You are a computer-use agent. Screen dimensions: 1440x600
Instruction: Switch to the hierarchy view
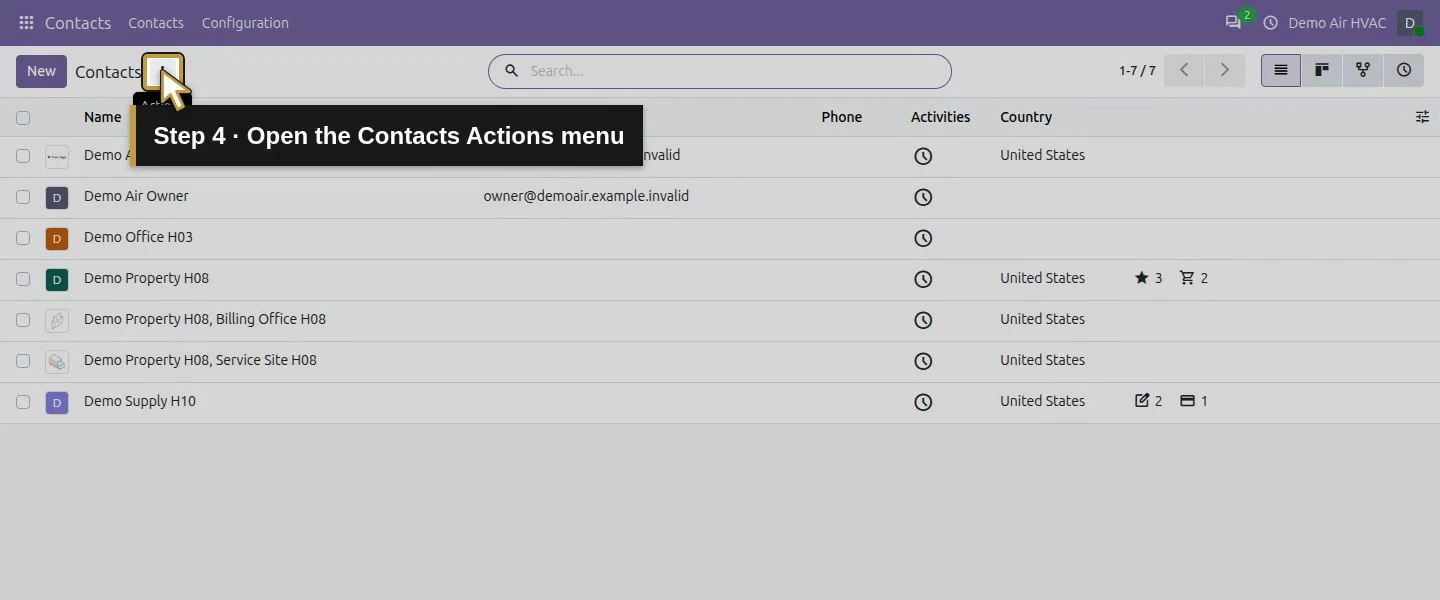coord(1363,71)
